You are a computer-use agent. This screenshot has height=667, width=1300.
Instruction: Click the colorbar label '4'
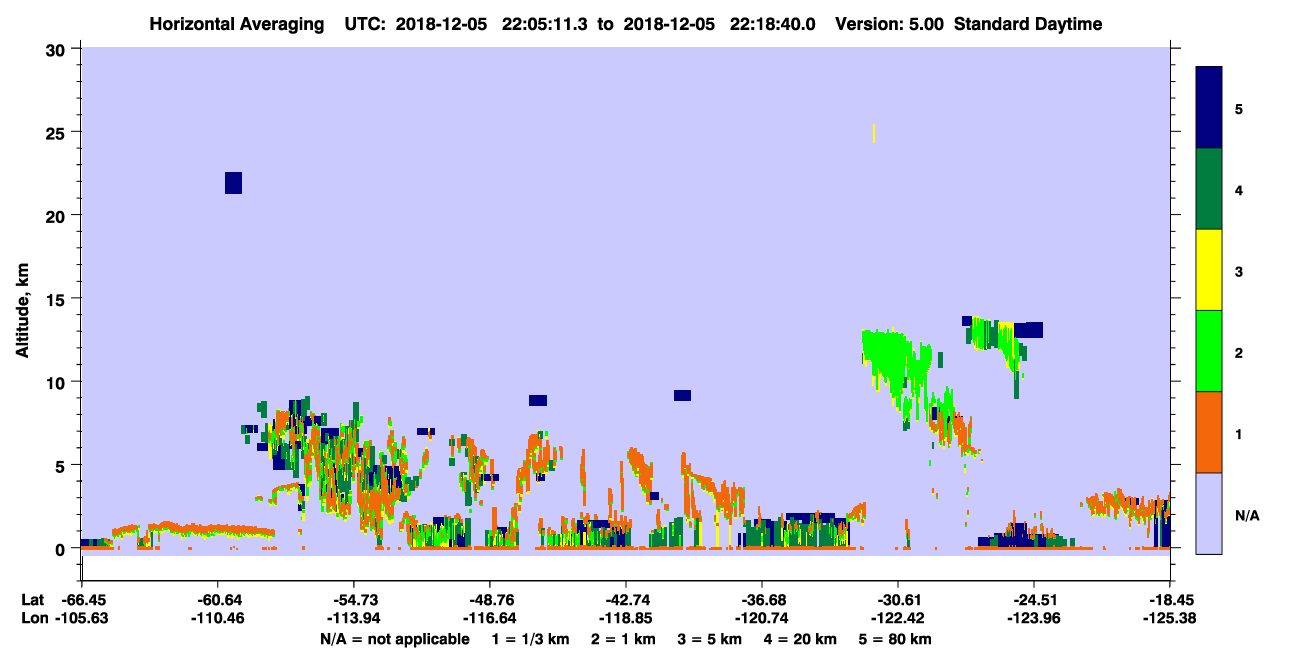coord(1239,190)
